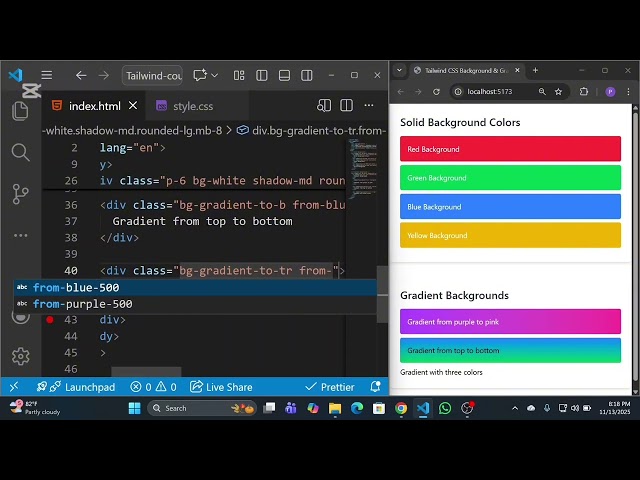This screenshot has height=480, width=640.
Task: Open the Explorer view in activity bar
Action: tap(20, 111)
